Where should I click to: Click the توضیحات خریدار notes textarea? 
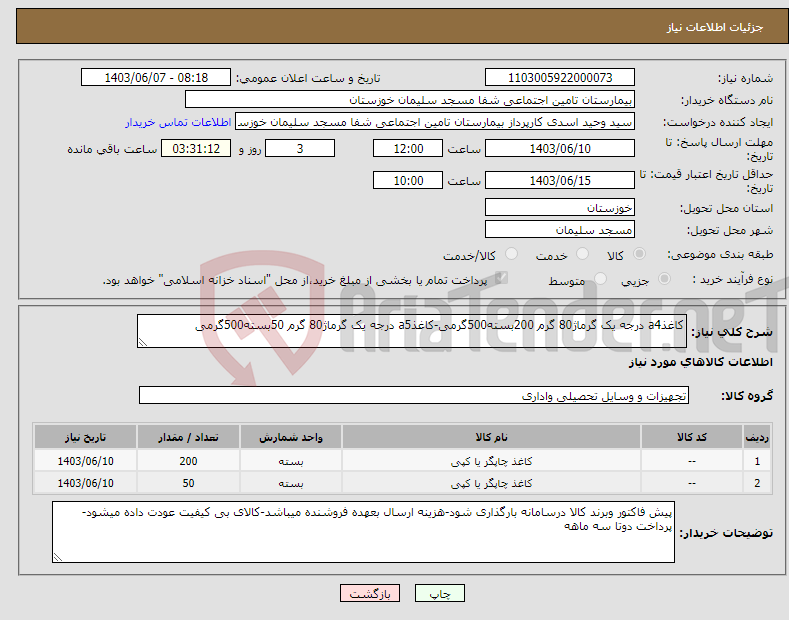(363, 532)
